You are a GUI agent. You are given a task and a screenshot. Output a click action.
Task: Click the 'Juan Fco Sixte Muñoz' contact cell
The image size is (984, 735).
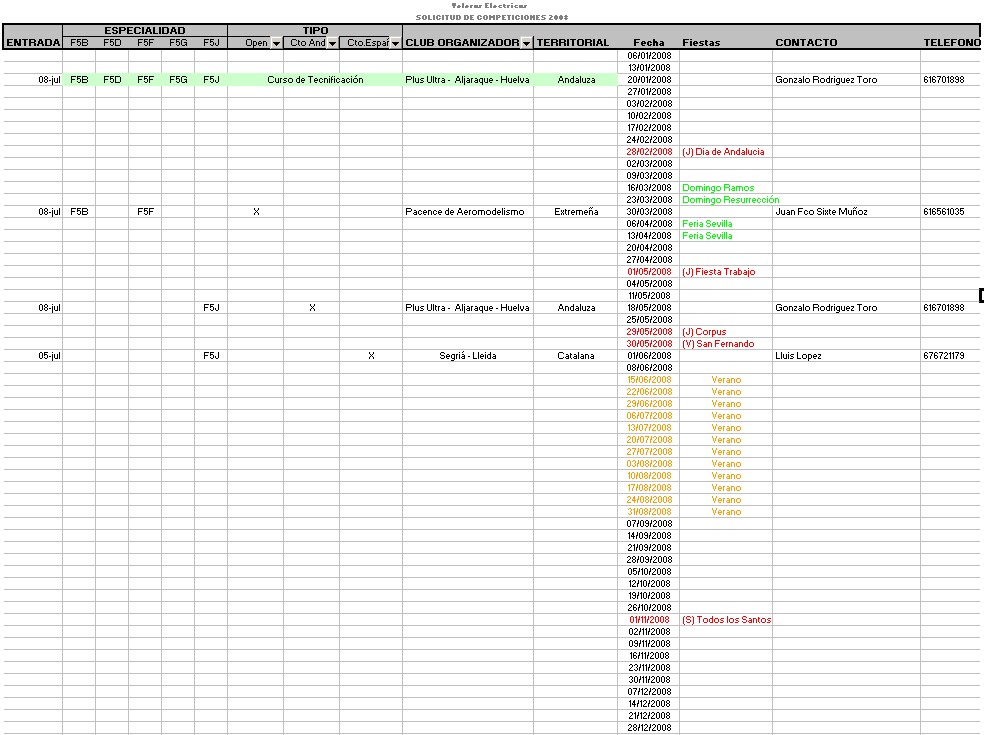(821, 212)
